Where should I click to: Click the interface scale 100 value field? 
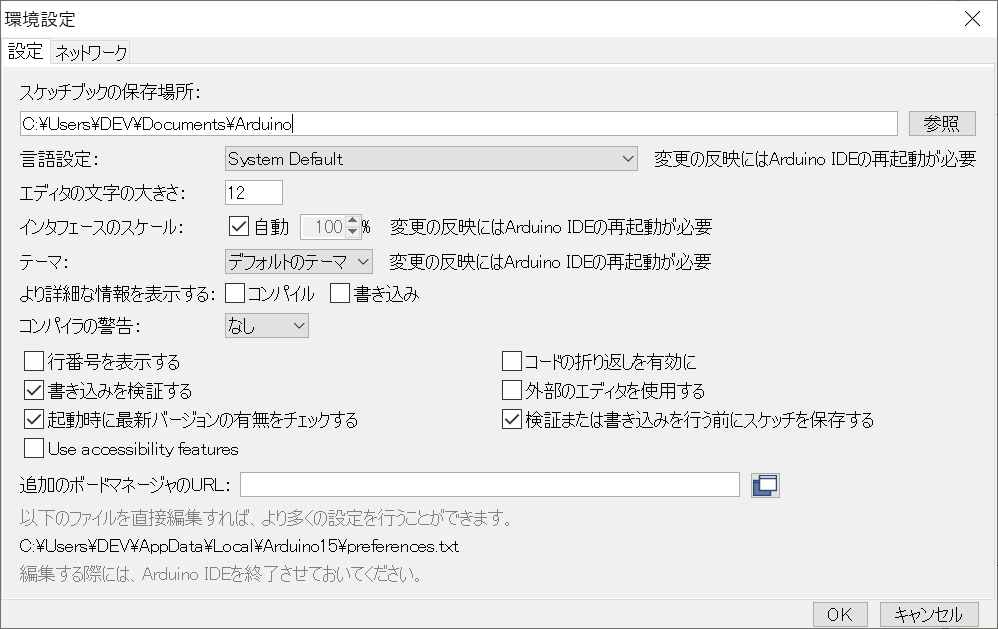pyautogui.click(x=323, y=227)
